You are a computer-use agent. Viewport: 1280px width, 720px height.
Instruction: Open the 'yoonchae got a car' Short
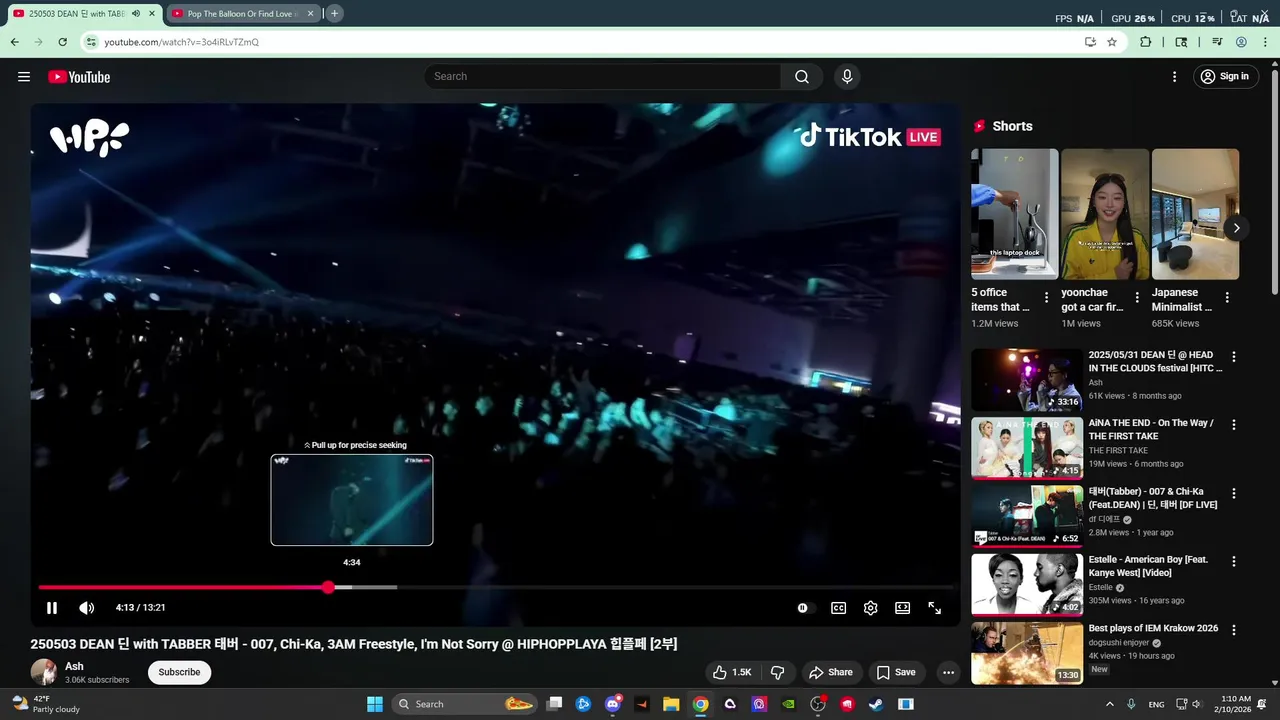(x=1105, y=214)
